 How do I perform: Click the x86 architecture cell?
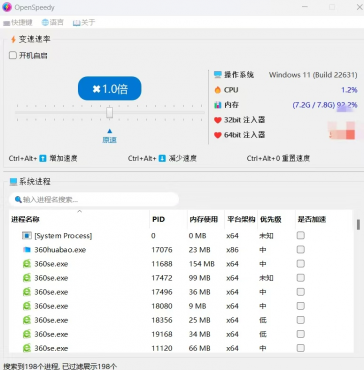click(x=232, y=250)
